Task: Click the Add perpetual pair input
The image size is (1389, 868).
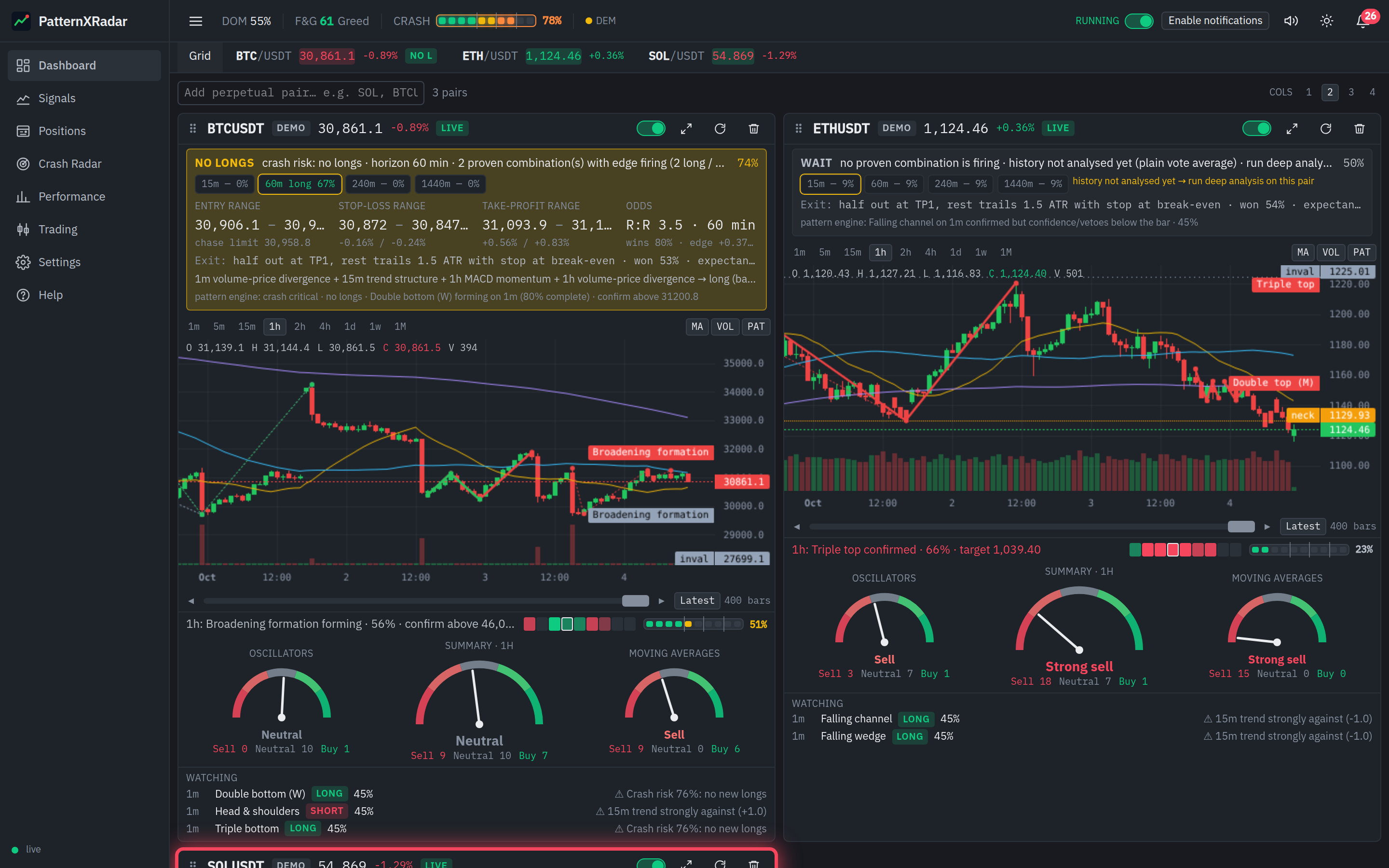Action: (x=301, y=93)
